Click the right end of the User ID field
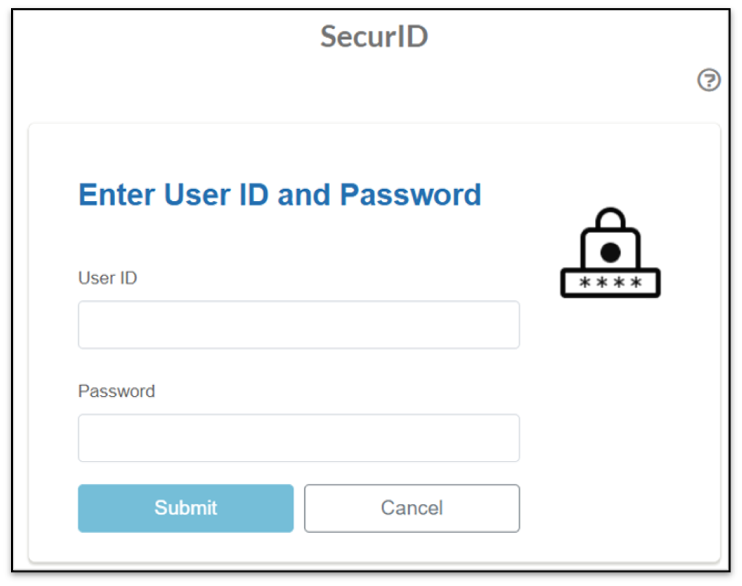This screenshot has width=742, height=586. 508,325
